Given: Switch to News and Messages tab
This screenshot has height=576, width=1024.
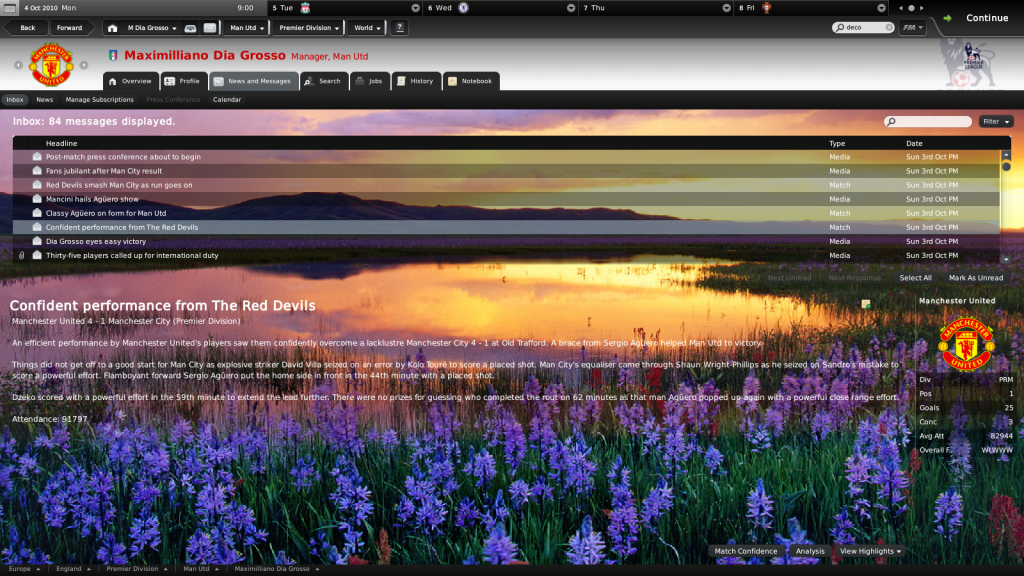Looking at the screenshot, I should pos(253,81).
